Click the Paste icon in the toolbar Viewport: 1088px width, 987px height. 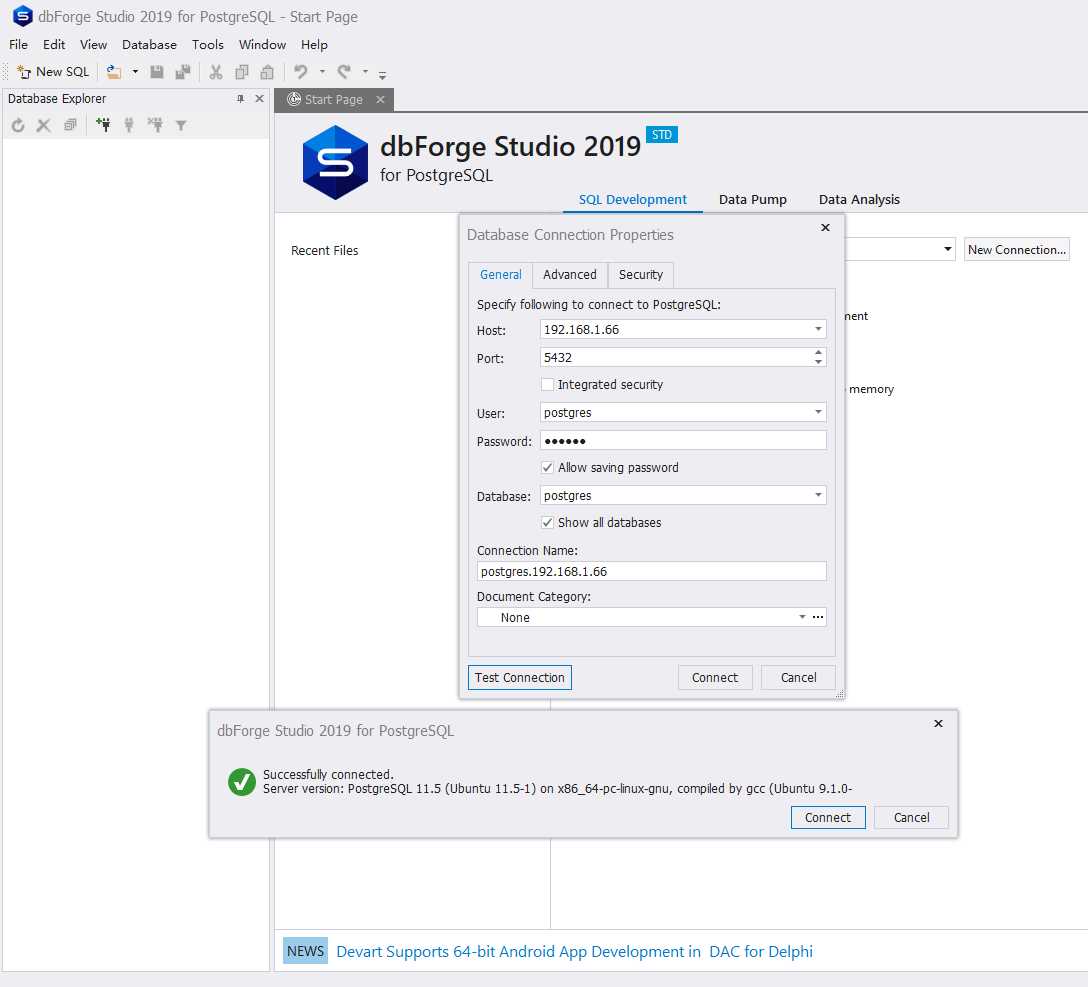click(267, 71)
